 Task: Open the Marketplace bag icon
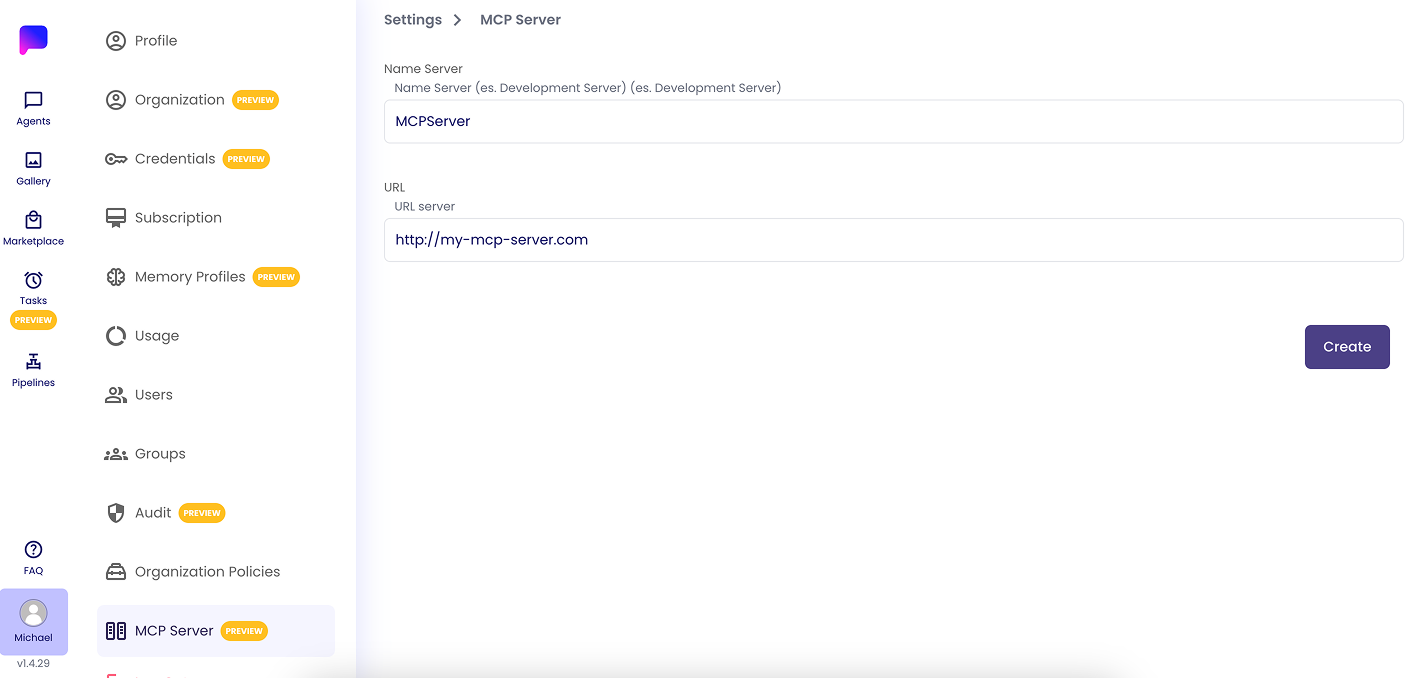[x=33, y=220]
